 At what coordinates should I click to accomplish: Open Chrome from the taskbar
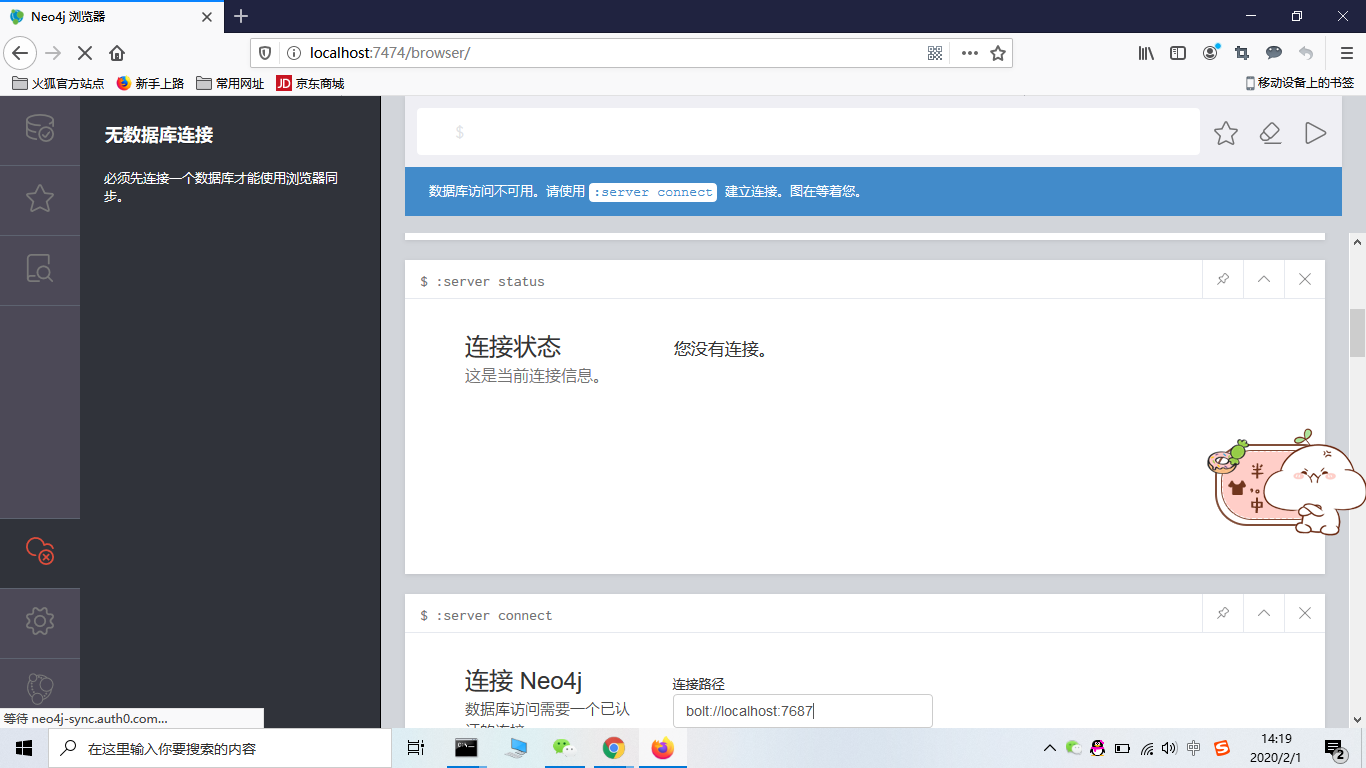point(613,748)
